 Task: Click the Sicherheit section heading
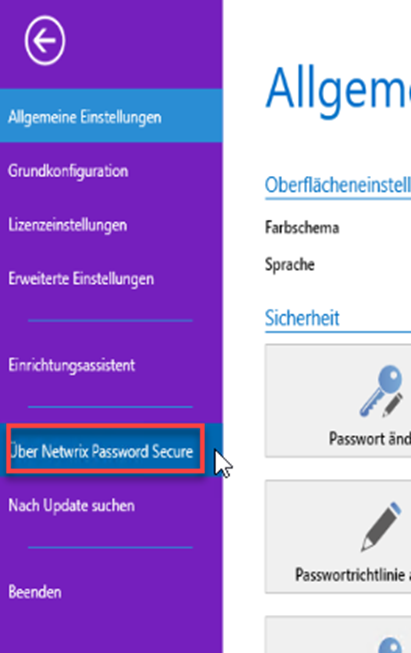[x=302, y=318]
